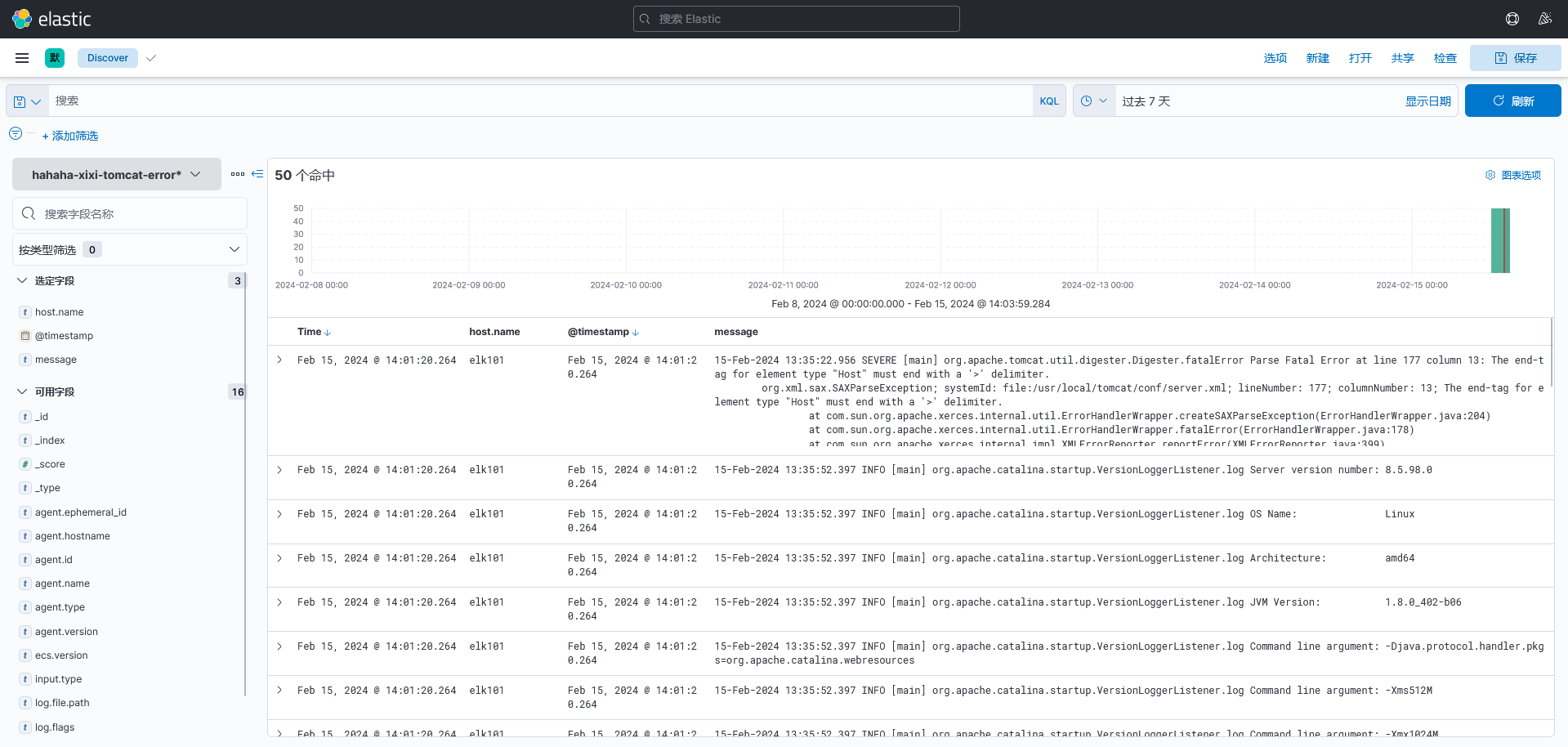The width and height of the screenshot is (1568, 747).
Task: Click the green space avatar icon
Action: 55,58
